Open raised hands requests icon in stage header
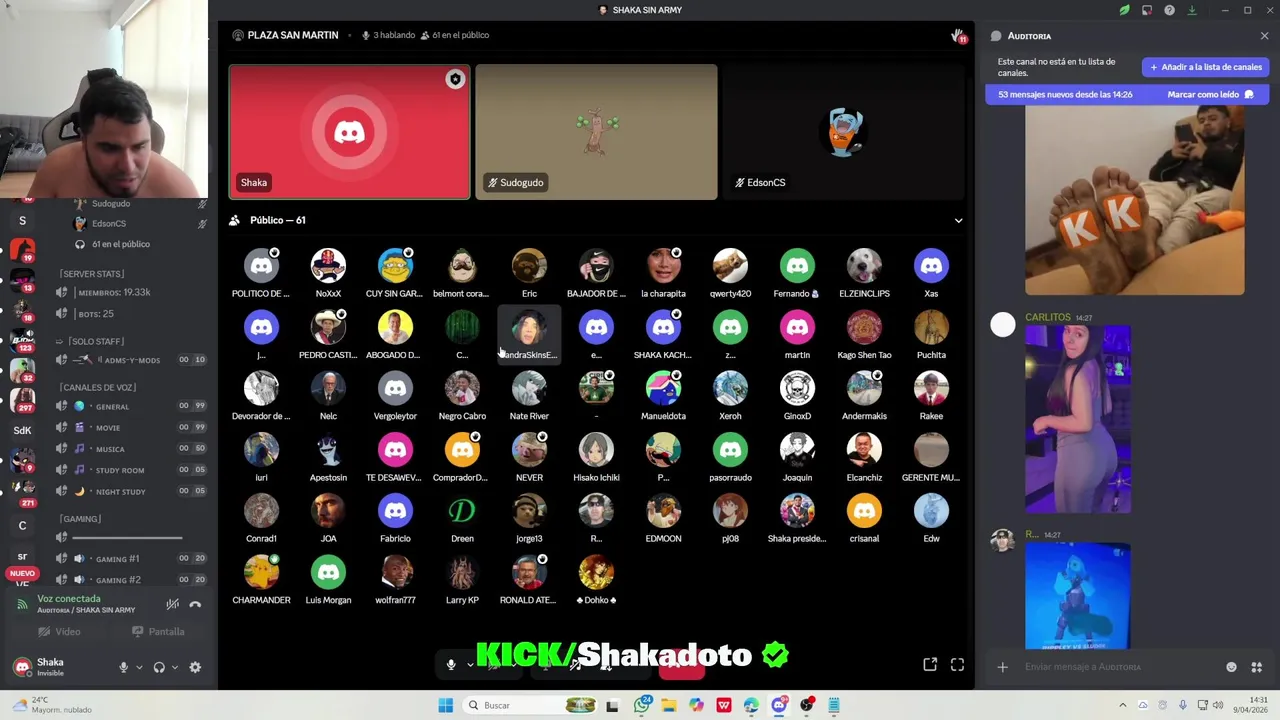 [958, 36]
